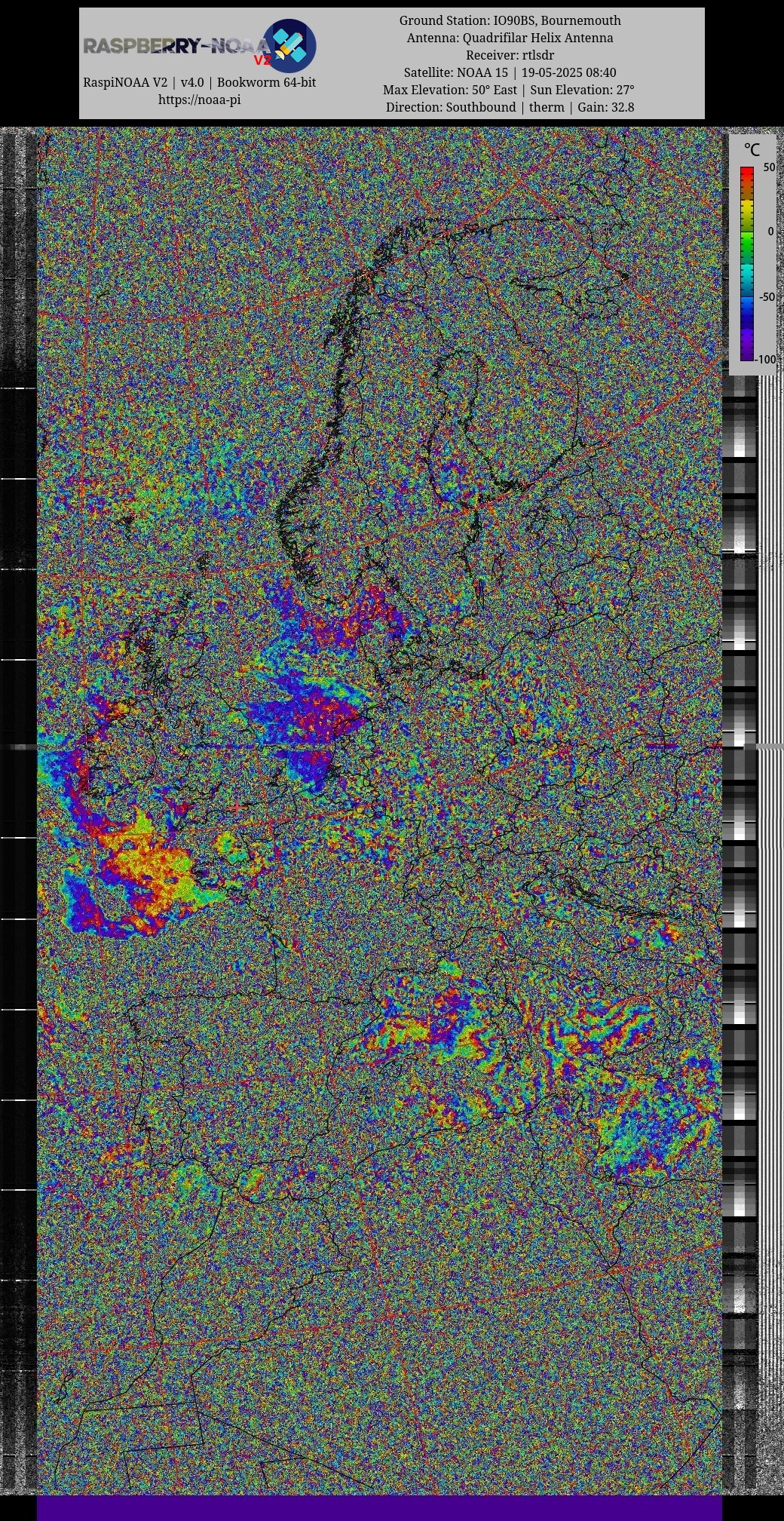The width and height of the screenshot is (784, 1521).
Task: Click the Max Elevation: 50° East line
Action: click(510, 90)
